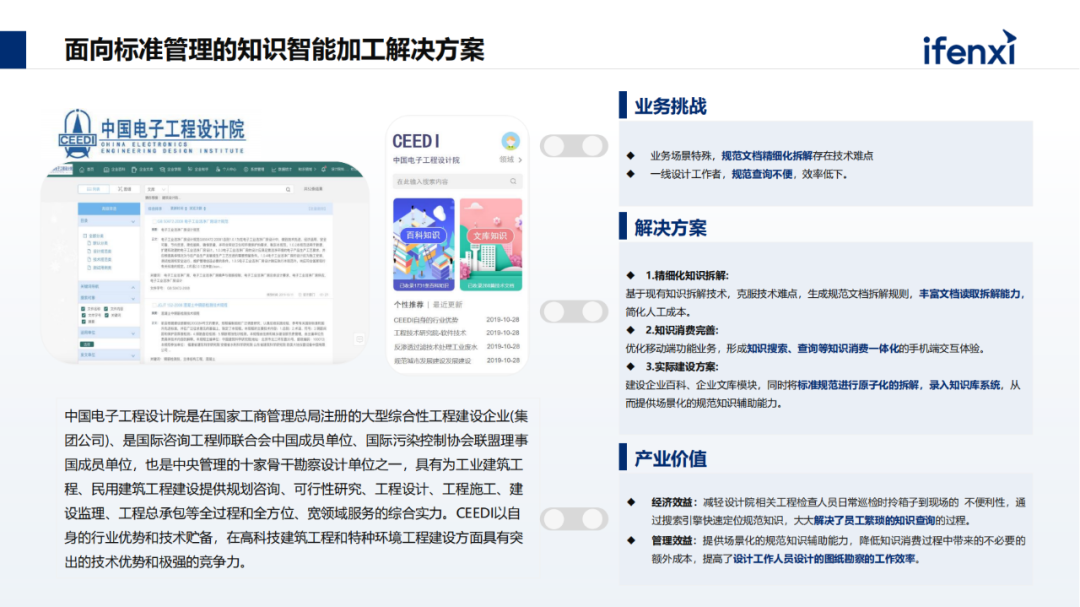The width and height of the screenshot is (1080, 607).
Task: Switch to the 列表 view tab
Action: (x=94, y=189)
